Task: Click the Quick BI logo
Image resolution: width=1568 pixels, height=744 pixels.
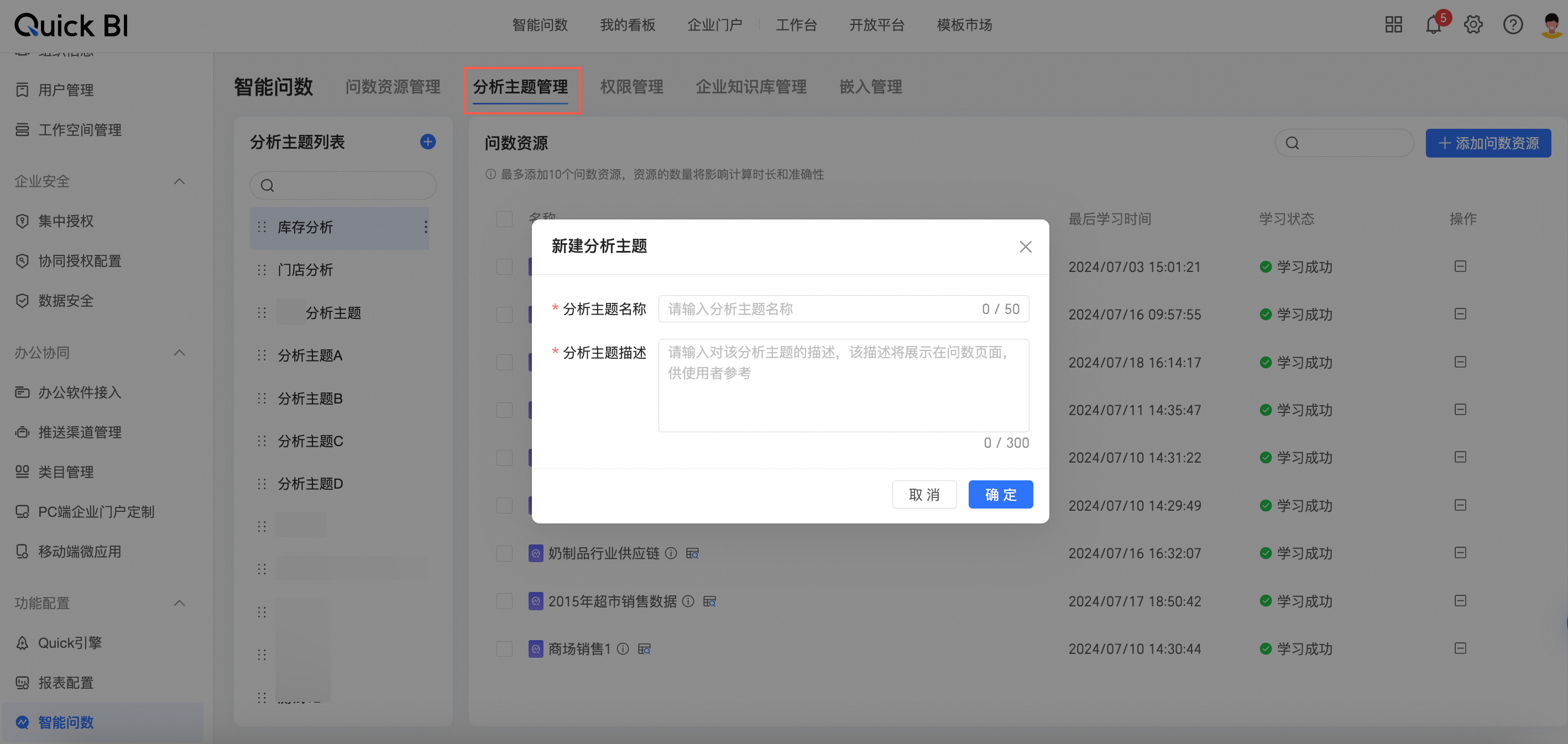Action: (71, 25)
